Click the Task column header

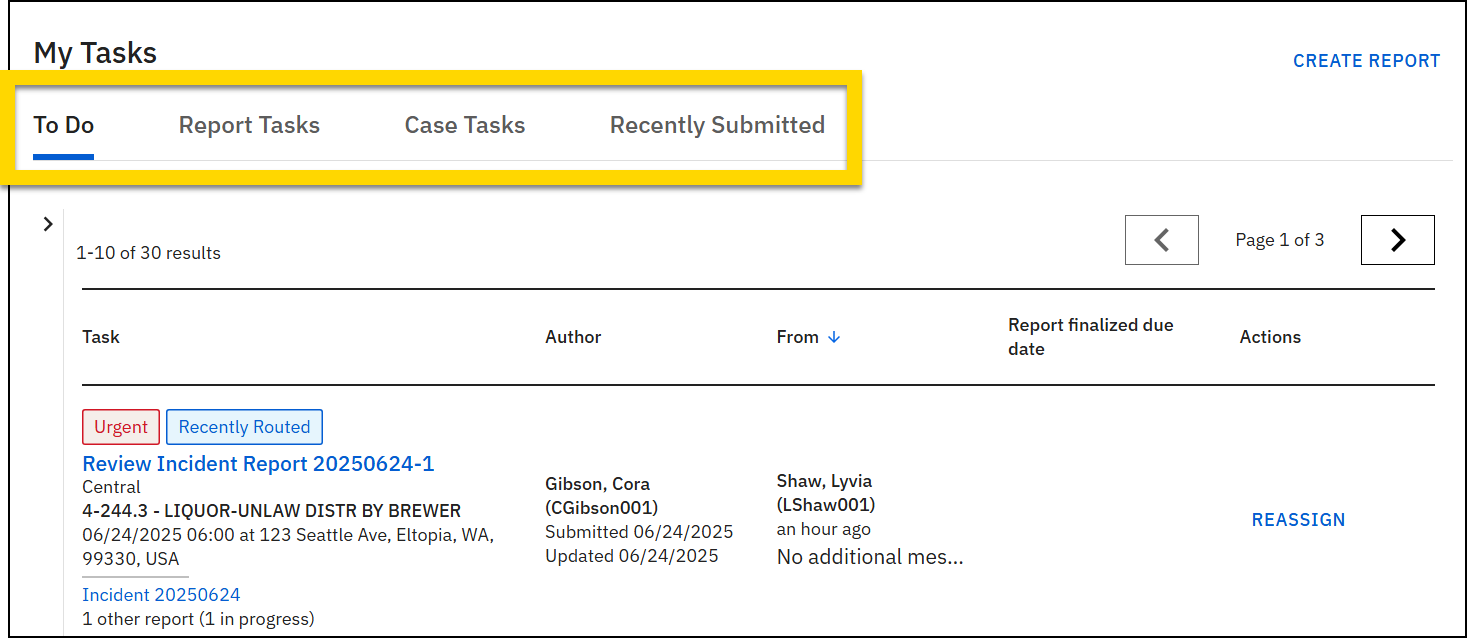click(101, 337)
